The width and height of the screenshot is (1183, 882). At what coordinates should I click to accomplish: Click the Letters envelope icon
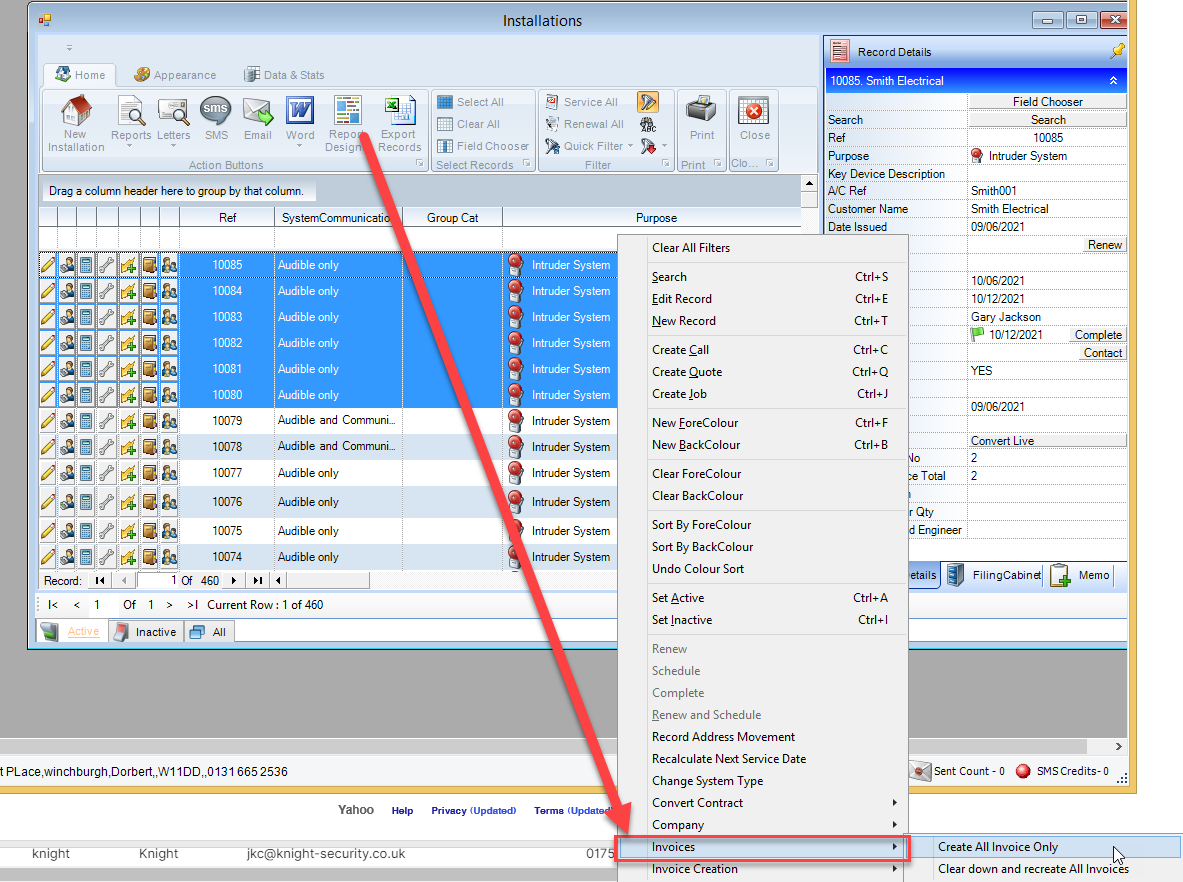tap(174, 112)
